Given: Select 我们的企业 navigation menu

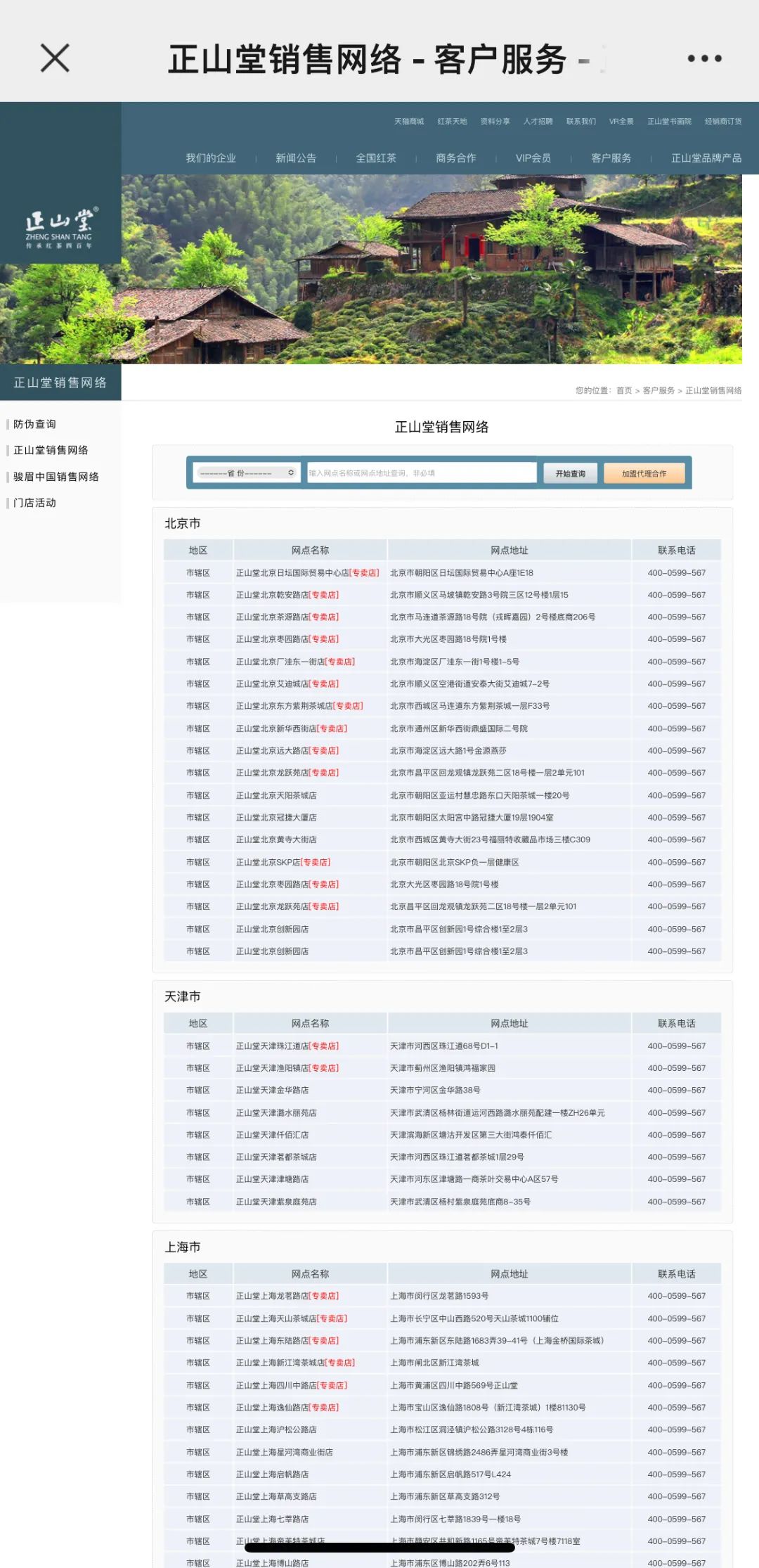Looking at the screenshot, I should coord(211,158).
